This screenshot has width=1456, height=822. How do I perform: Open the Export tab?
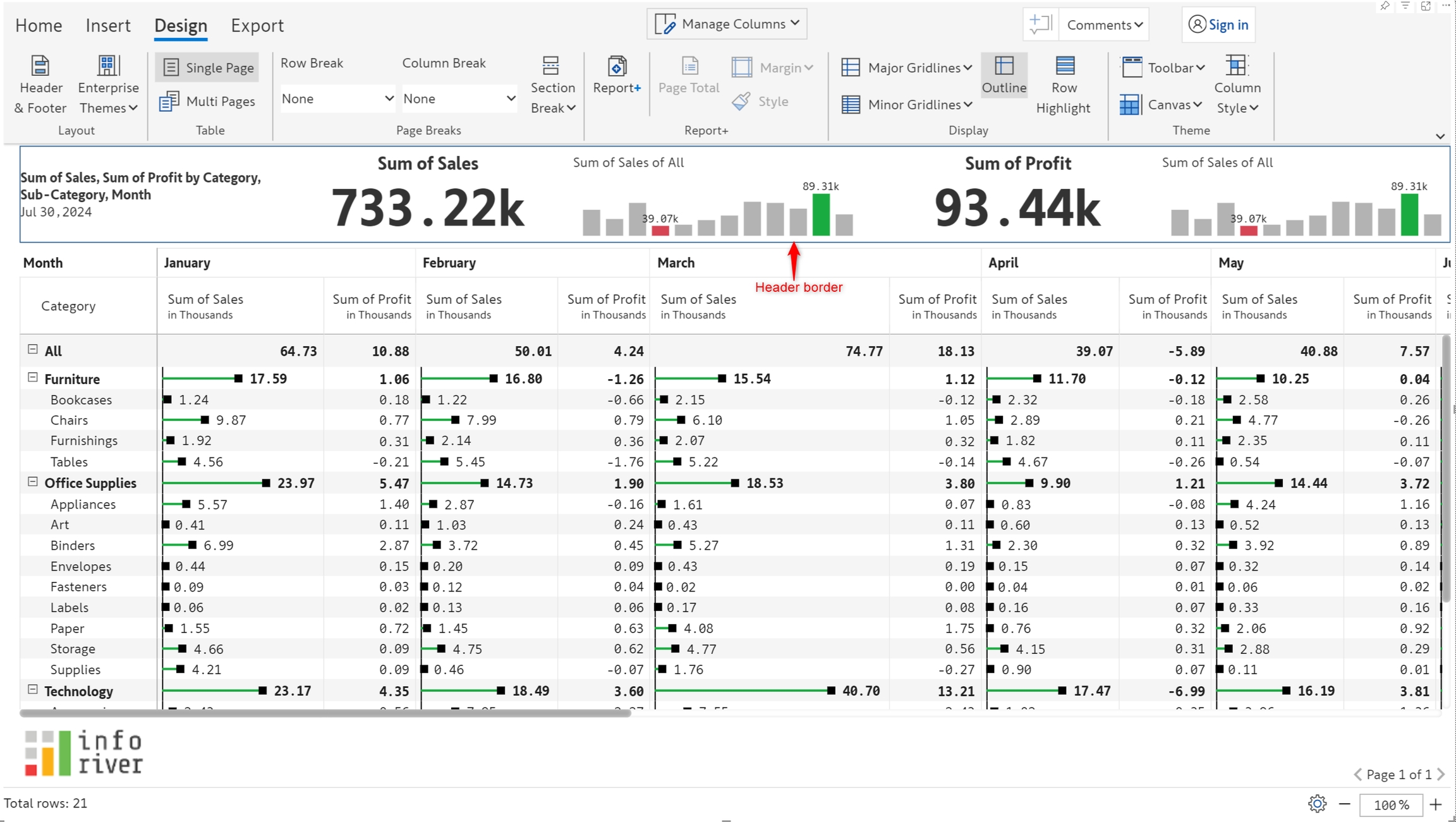(x=257, y=25)
